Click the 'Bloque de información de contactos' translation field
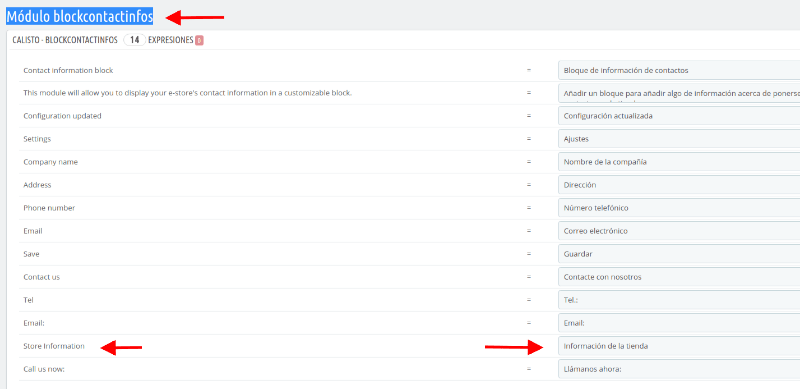The image size is (800, 389). point(679,70)
